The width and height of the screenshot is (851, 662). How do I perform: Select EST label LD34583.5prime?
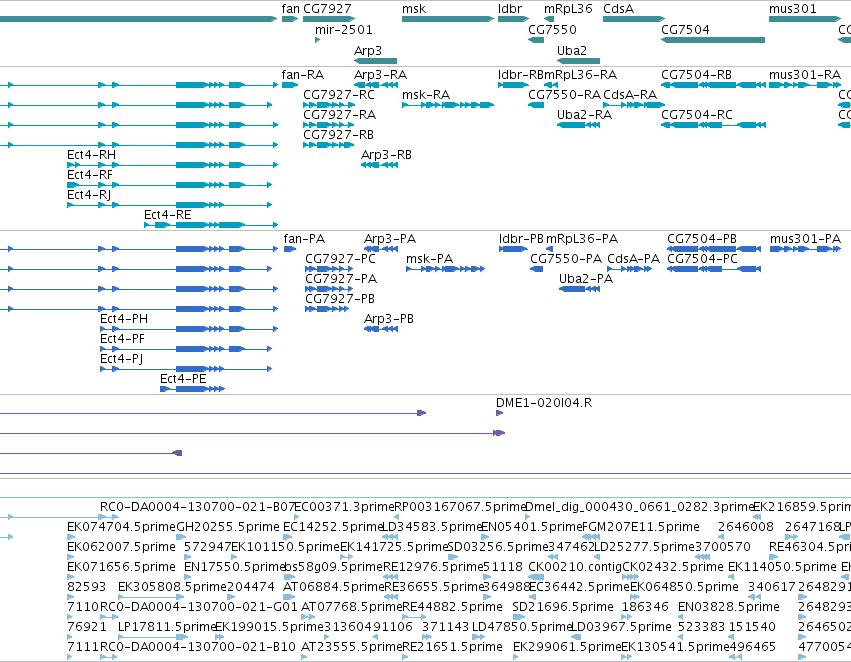(431, 526)
